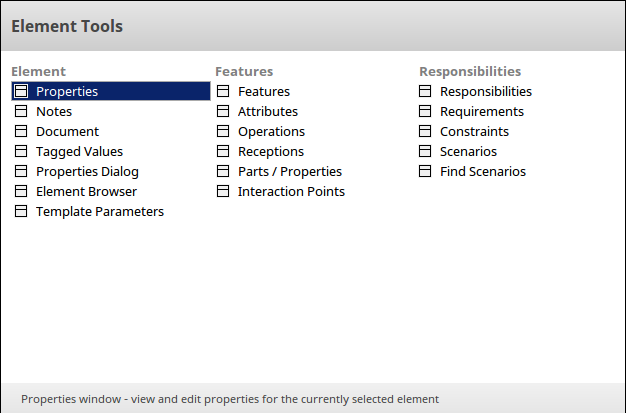Click the Interaction Points icon

pos(224,191)
